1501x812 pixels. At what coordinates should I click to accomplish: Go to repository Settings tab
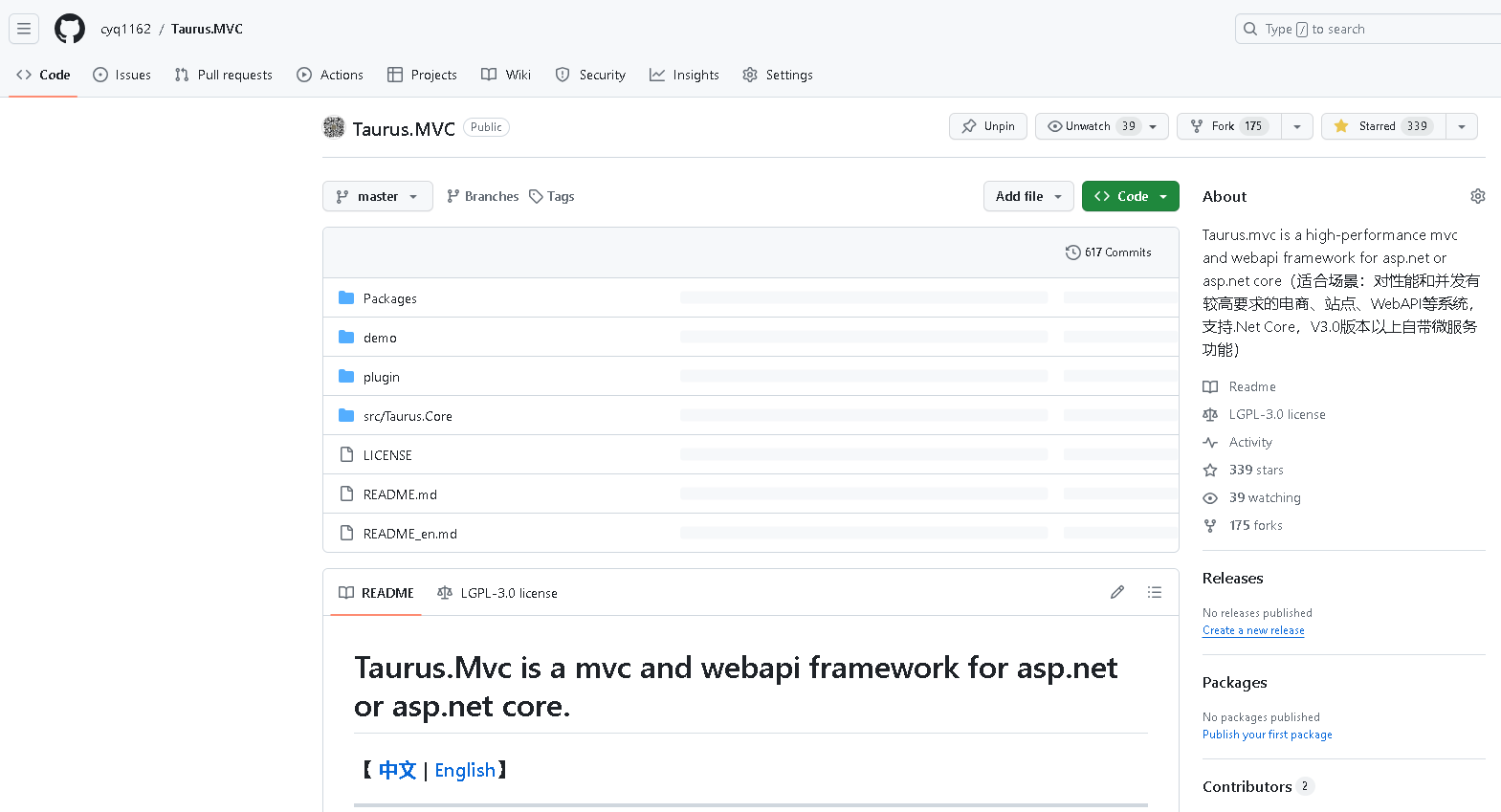point(778,75)
